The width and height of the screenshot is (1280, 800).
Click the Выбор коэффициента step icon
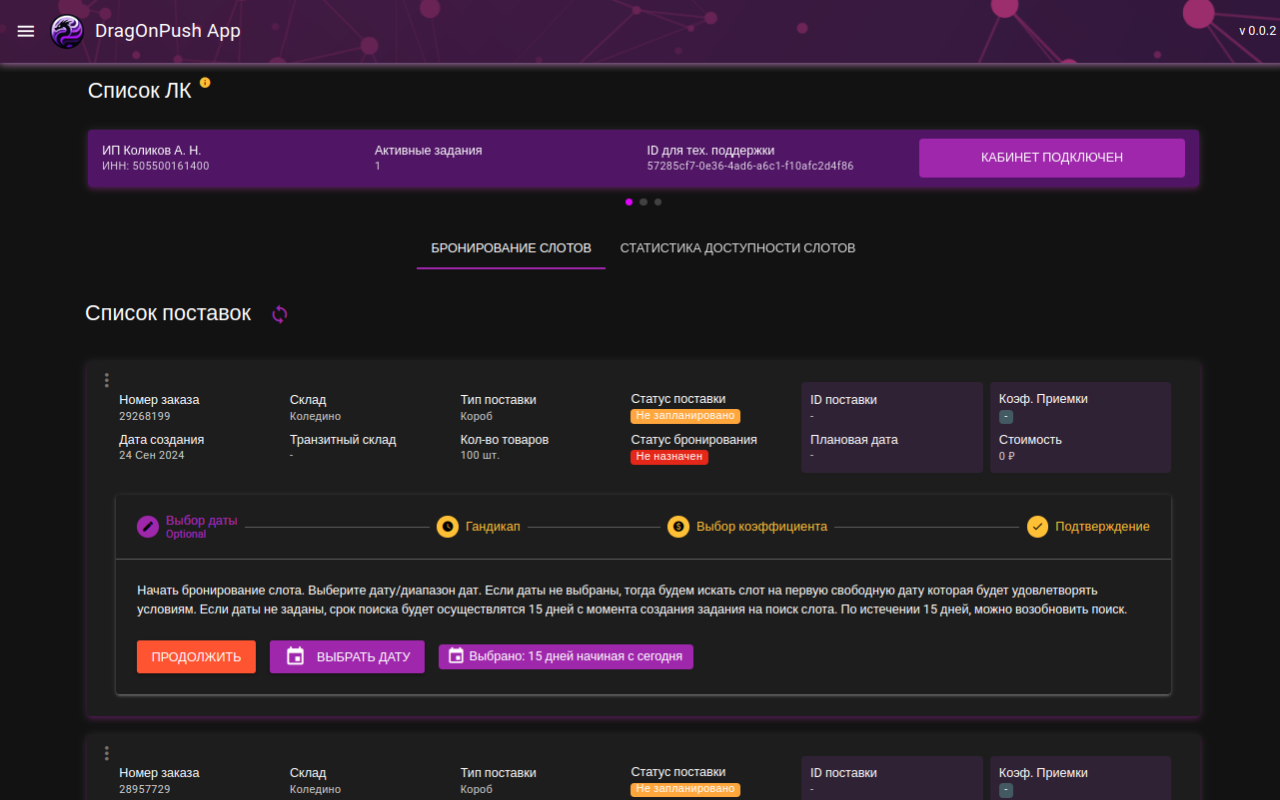pos(679,527)
